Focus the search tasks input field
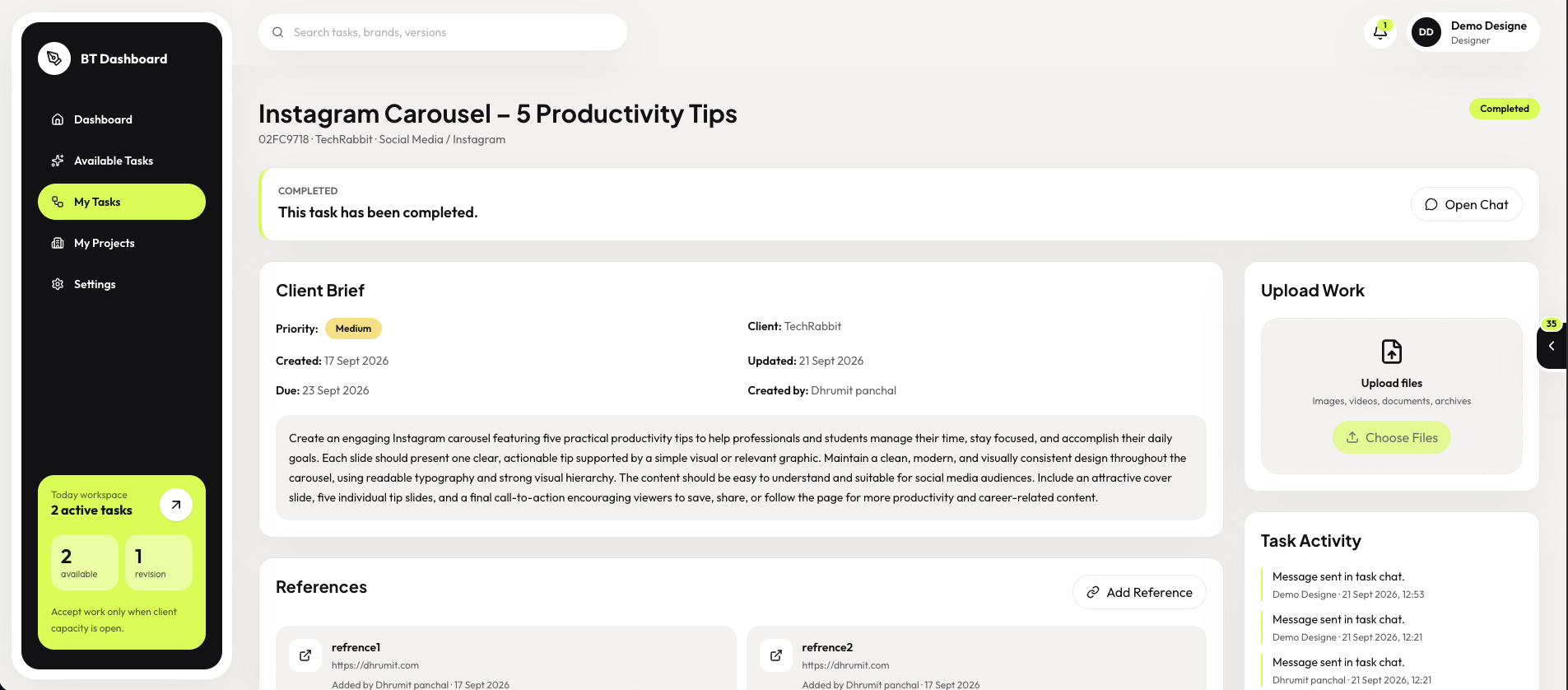Screen dimensions: 1568x690 point(443,32)
